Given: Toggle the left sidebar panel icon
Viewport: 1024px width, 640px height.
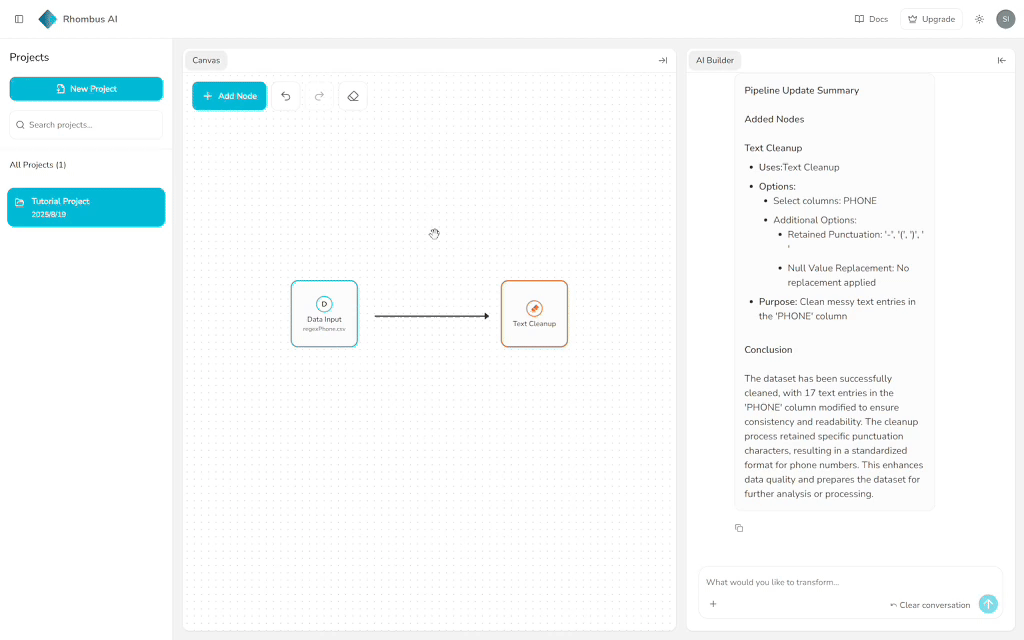Looking at the screenshot, I should (x=19, y=19).
